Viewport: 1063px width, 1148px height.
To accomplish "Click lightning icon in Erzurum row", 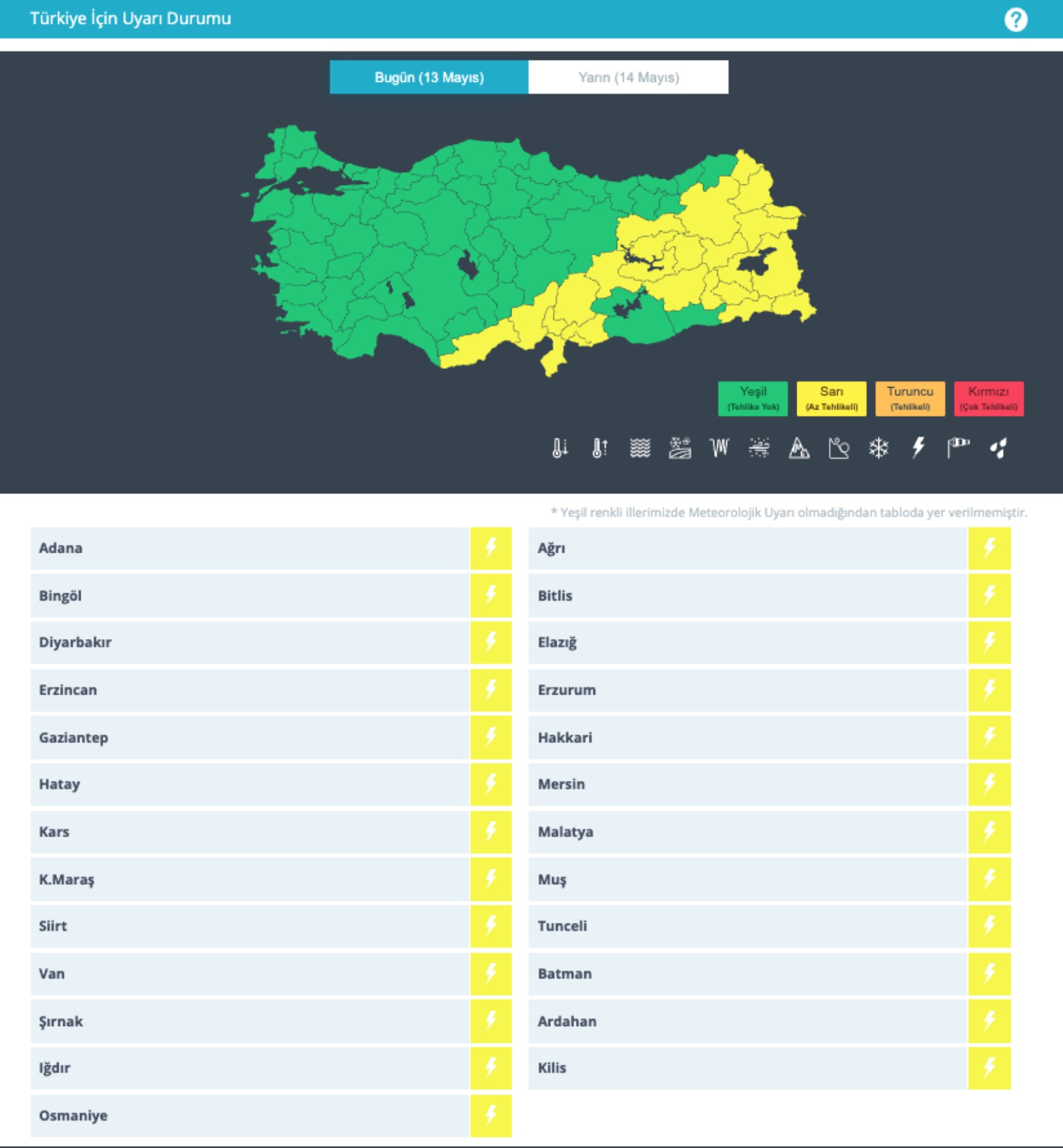I will (x=989, y=690).
